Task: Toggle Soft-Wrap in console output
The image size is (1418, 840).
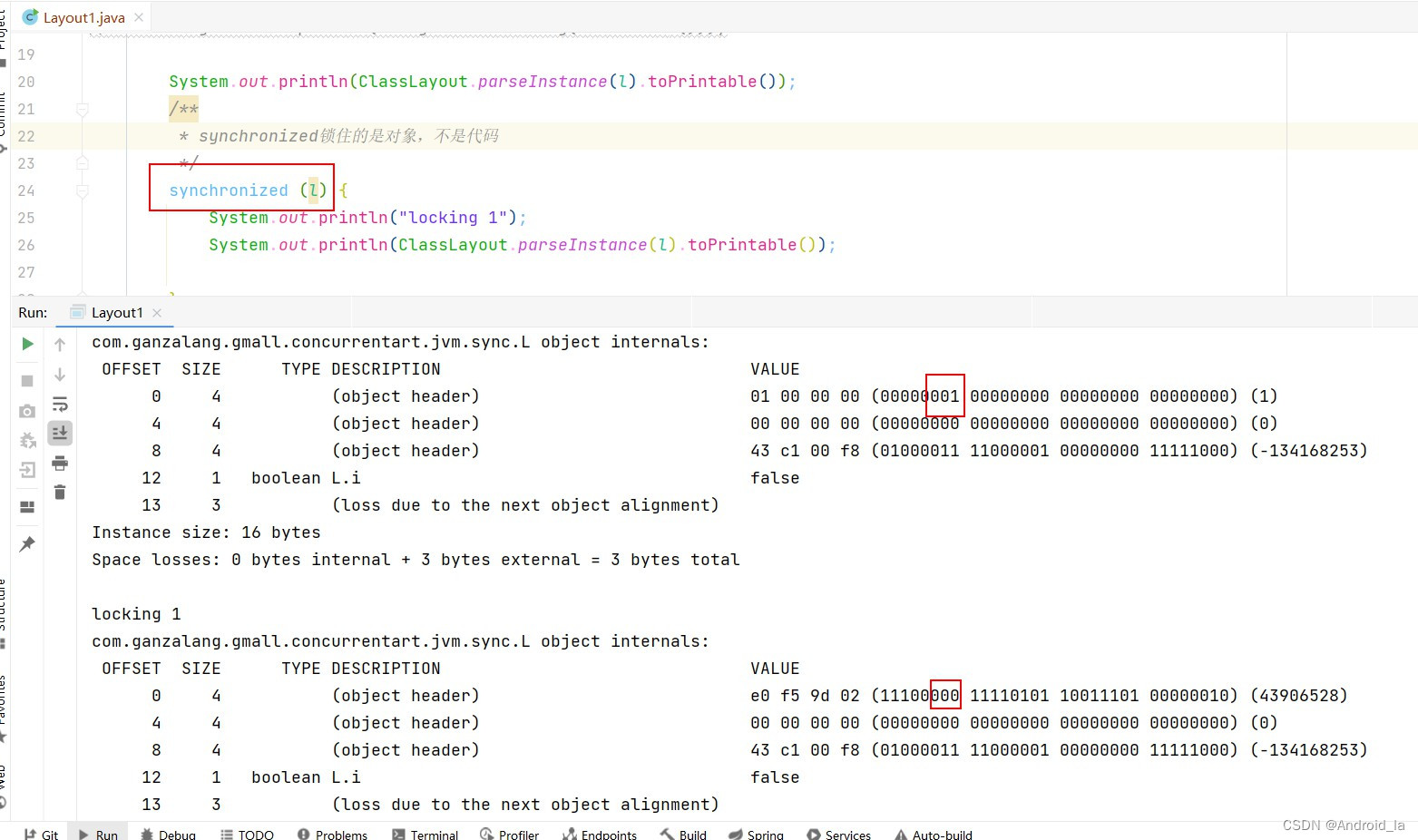Action: pyautogui.click(x=60, y=404)
